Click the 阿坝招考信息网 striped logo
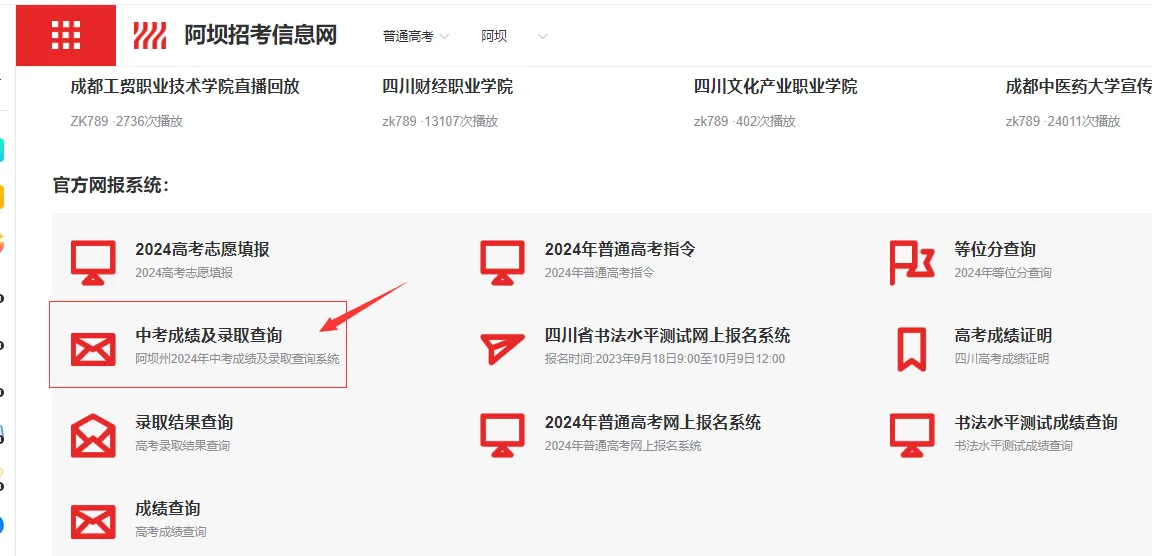The width and height of the screenshot is (1152, 556). point(150,35)
